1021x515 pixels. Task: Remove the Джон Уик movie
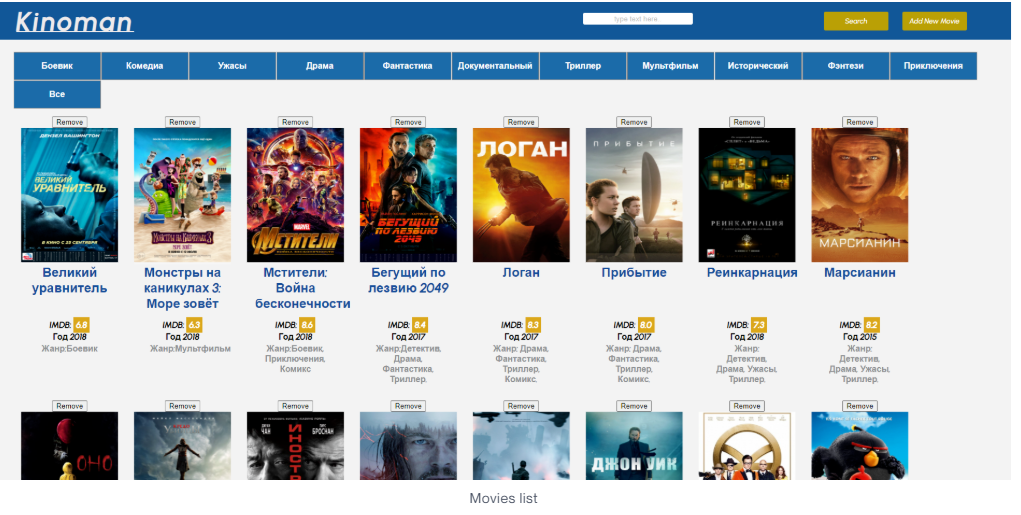(x=634, y=406)
